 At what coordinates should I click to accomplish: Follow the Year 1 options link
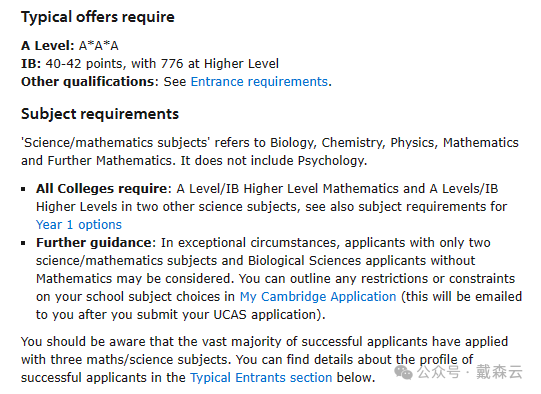pyautogui.click(x=79, y=225)
